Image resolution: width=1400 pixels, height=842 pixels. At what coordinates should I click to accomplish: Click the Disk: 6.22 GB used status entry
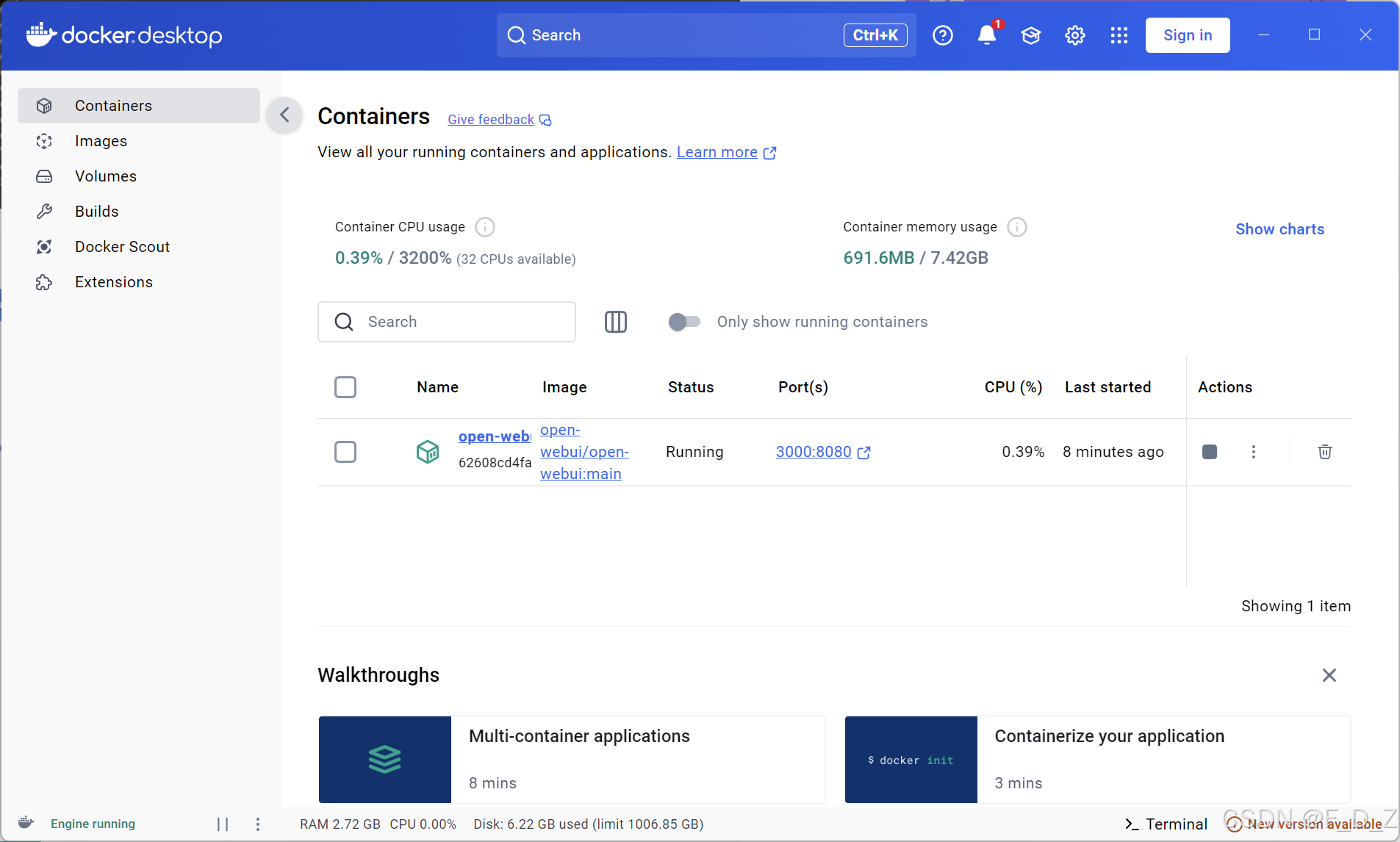[x=589, y=824]
